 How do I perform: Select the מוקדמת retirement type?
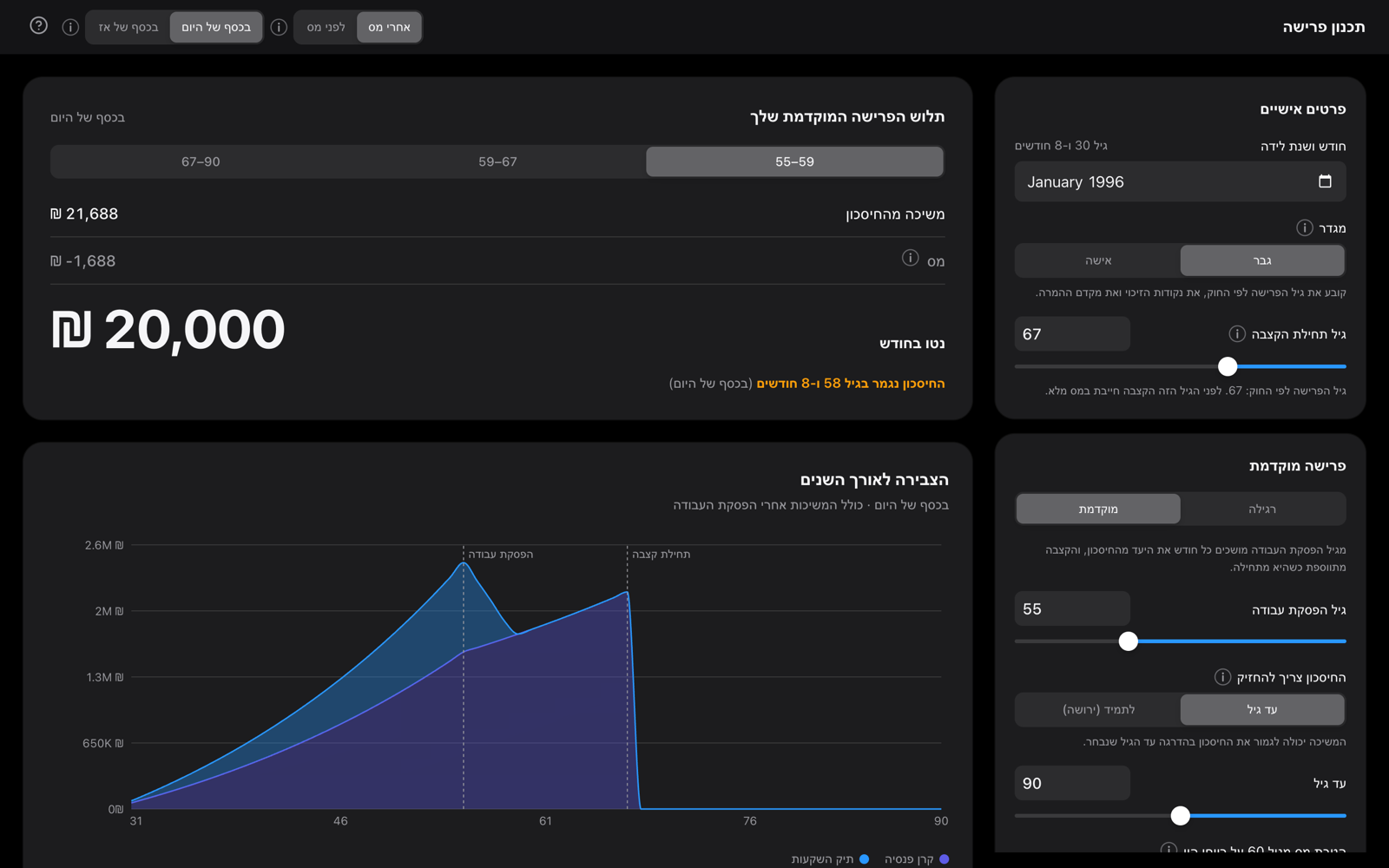coord(1098,510)
